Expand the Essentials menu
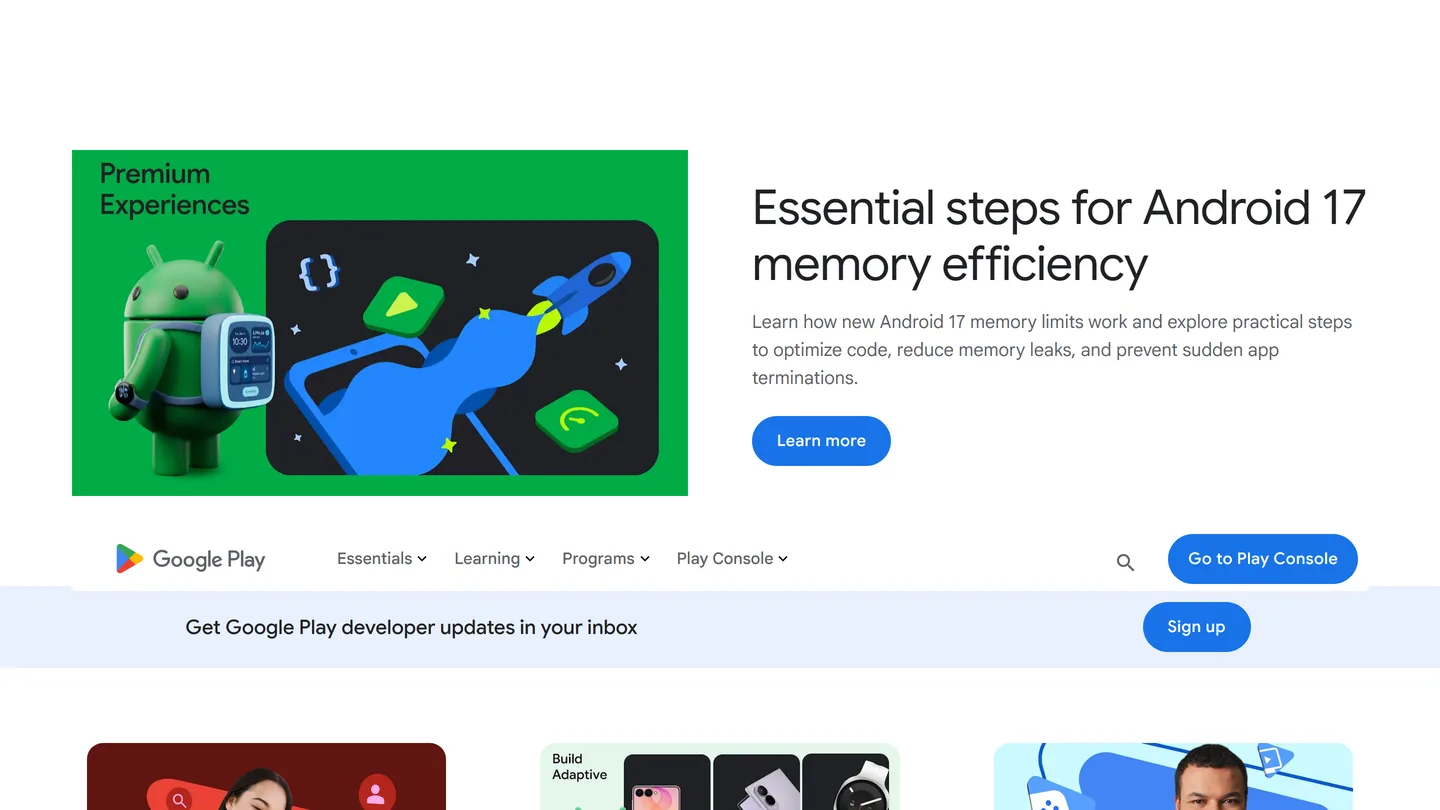Screen dimensions: 1440x810 pos(382,558)
